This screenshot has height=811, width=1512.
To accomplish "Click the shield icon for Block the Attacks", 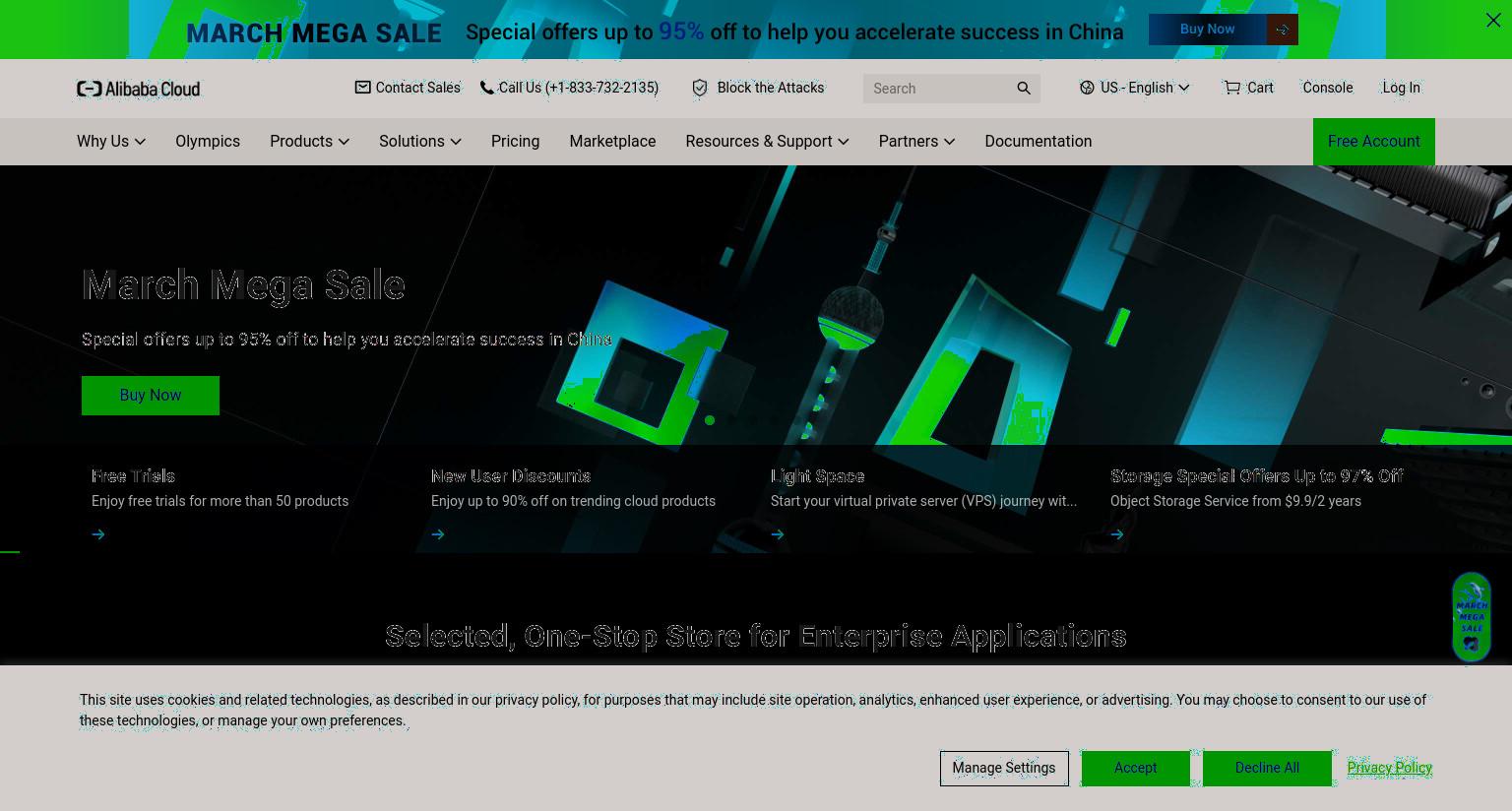I will (x=700, y=88).
